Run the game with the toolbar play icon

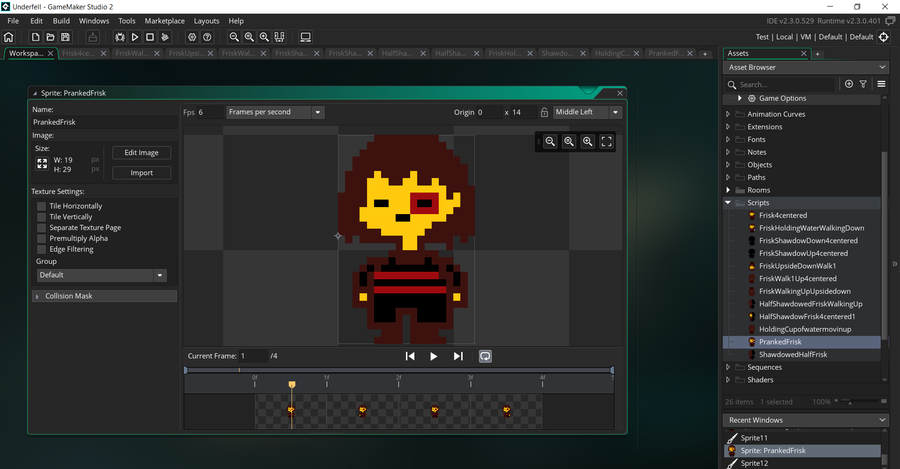point(135,37)
